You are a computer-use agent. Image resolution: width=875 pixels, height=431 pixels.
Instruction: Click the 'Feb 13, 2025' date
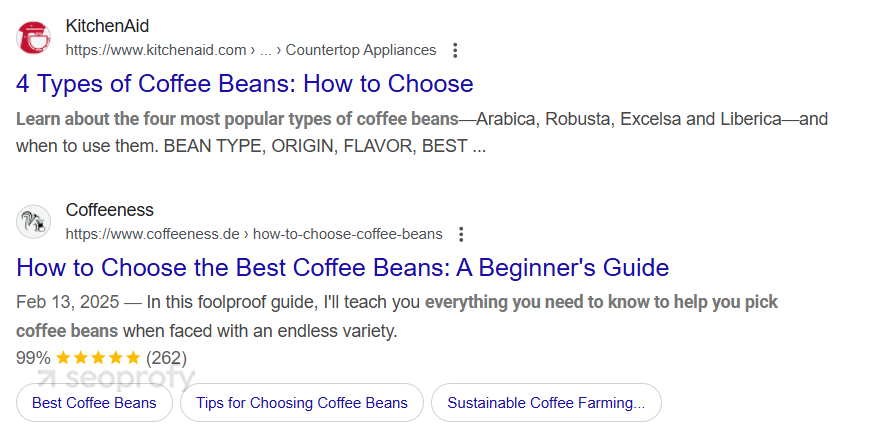click(x=68, y=302)
